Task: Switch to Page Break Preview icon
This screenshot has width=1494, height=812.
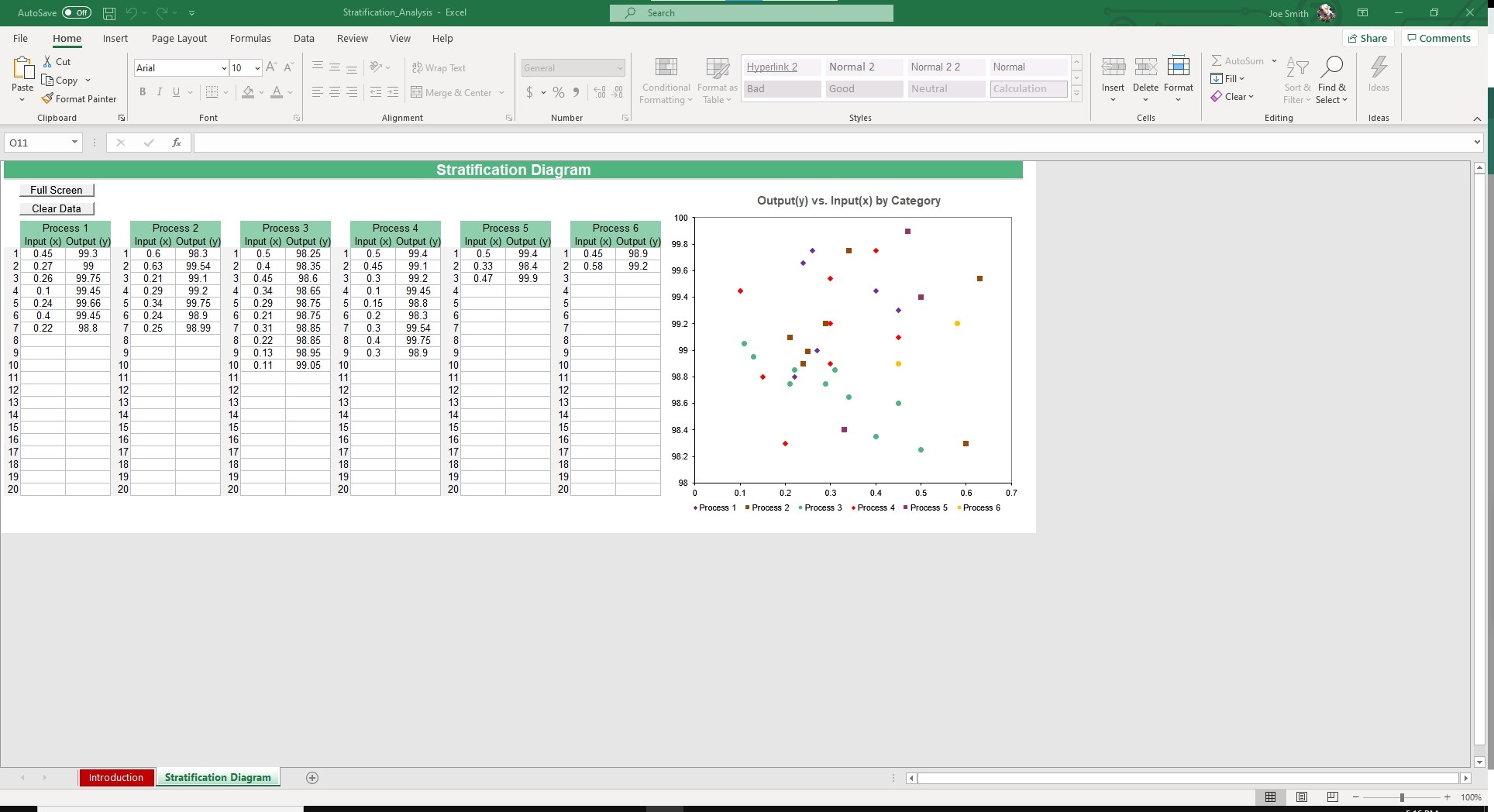Action: pos(1333,797)
